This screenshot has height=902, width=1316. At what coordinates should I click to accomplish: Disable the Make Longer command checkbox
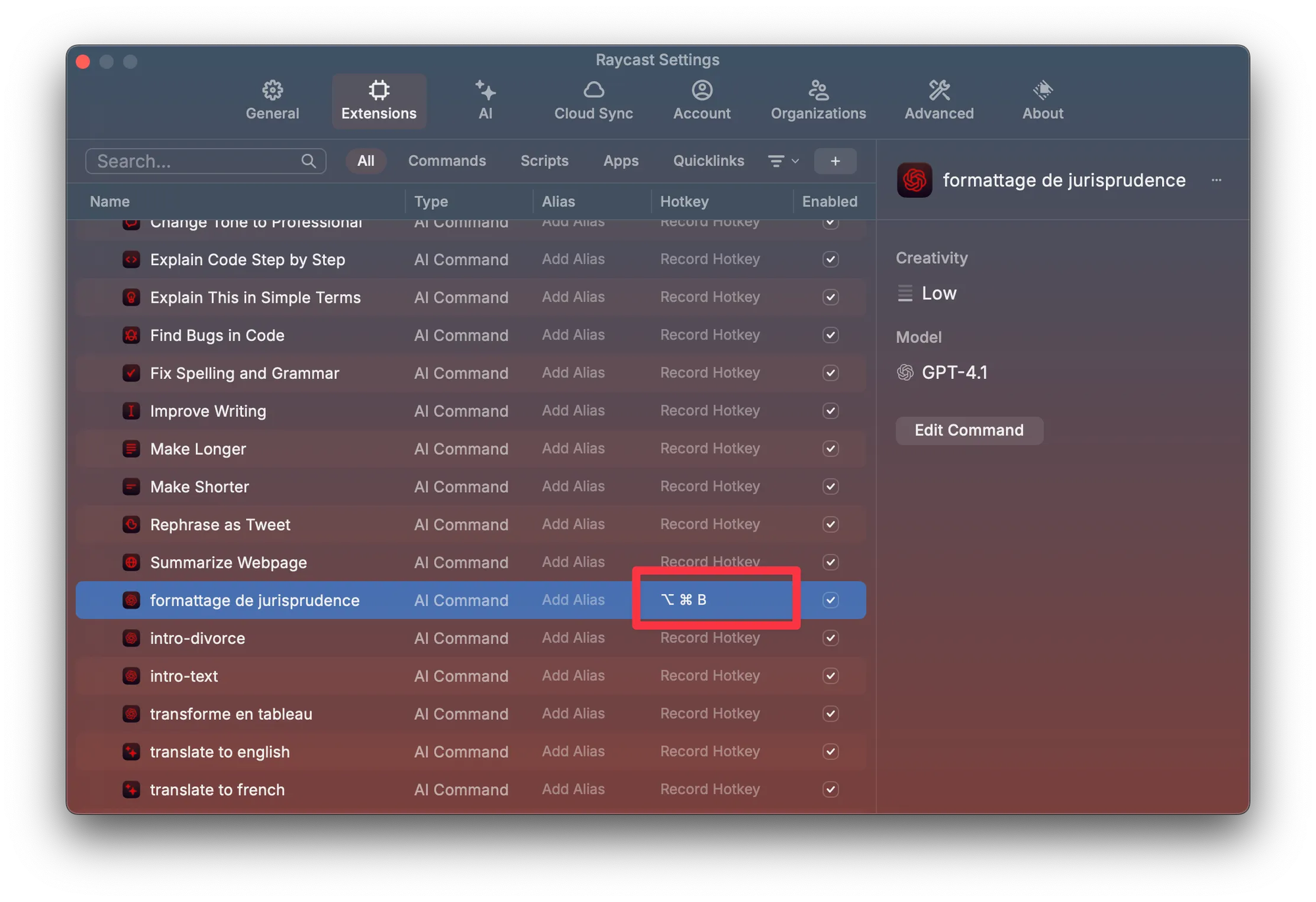[x=830, y=449]
